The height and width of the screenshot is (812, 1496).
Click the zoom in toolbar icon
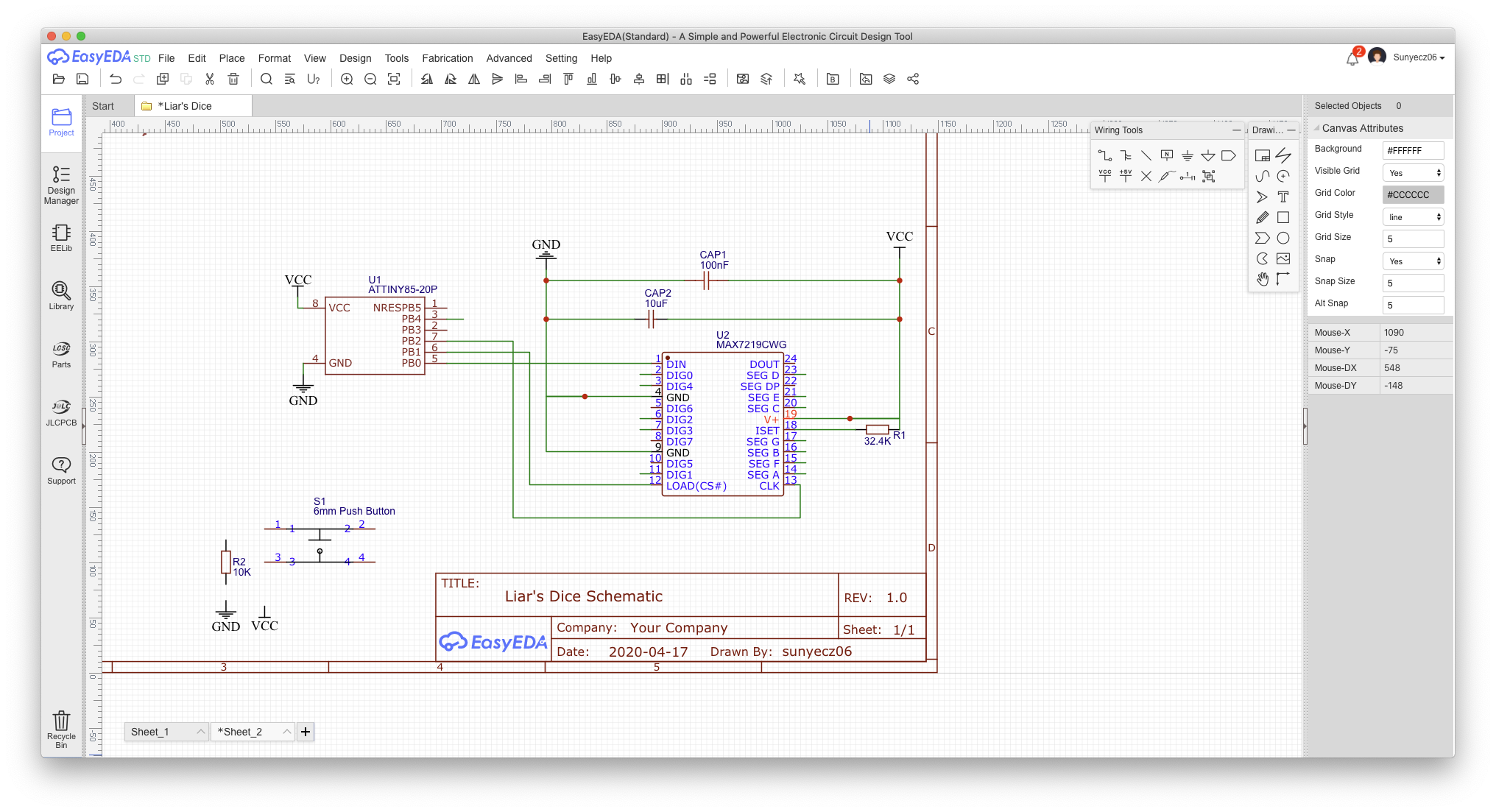(347, 79)
